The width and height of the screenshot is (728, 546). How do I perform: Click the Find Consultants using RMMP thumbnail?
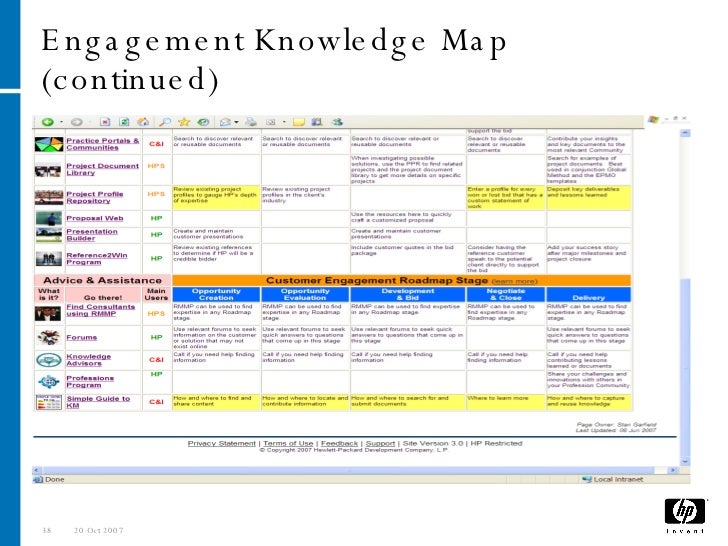pyautogui.click(x=48, y=314)
